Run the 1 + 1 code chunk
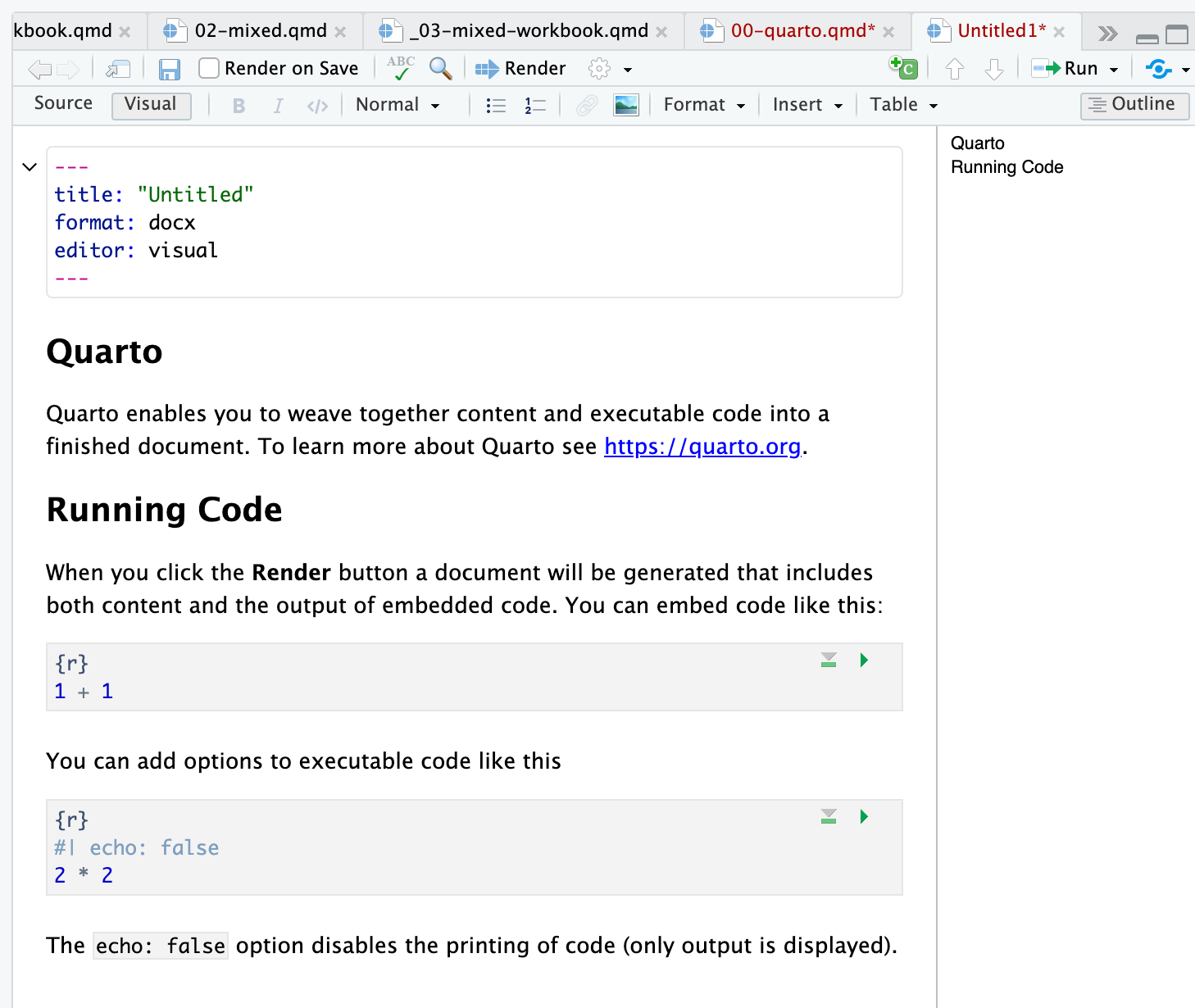 click(864, 661)
